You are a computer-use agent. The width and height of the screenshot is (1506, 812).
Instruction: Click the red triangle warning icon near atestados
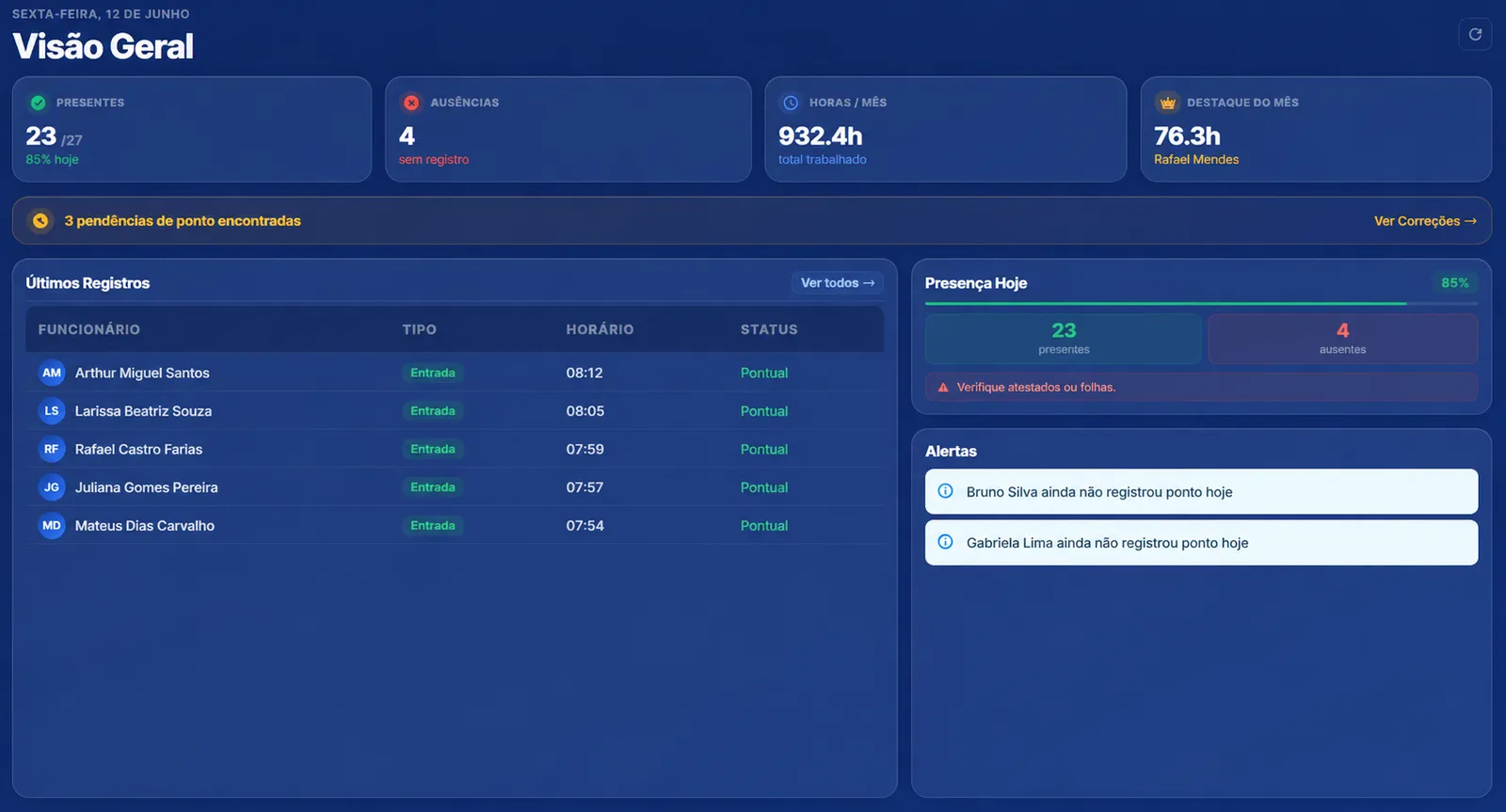pos(943,388)
